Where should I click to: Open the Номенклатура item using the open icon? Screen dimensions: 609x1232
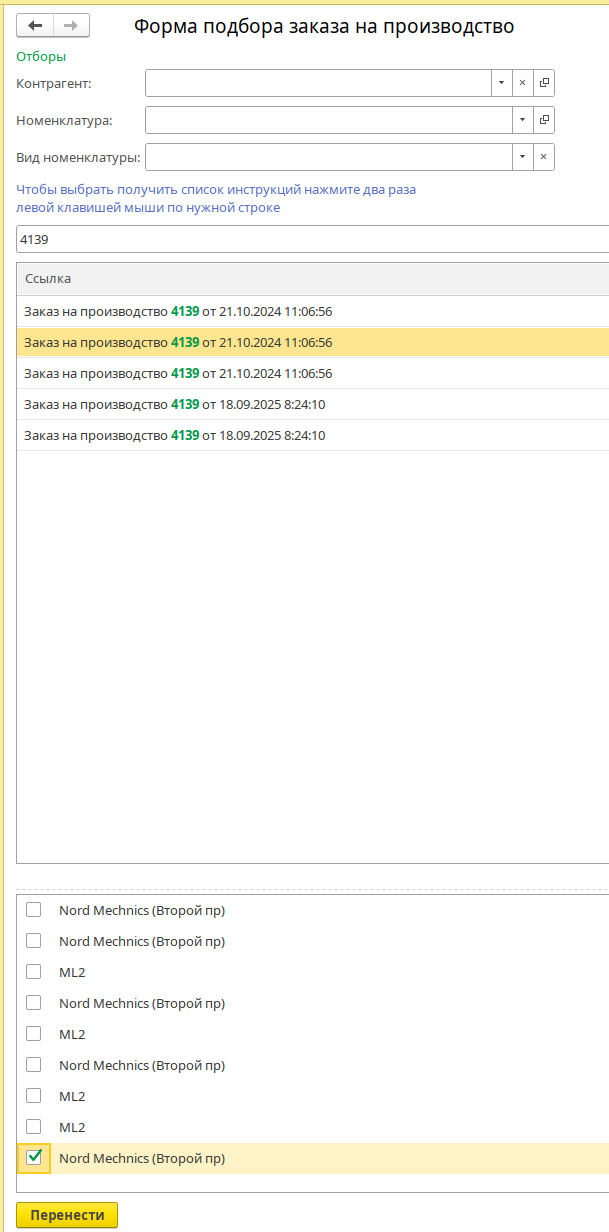pos(544,120)
